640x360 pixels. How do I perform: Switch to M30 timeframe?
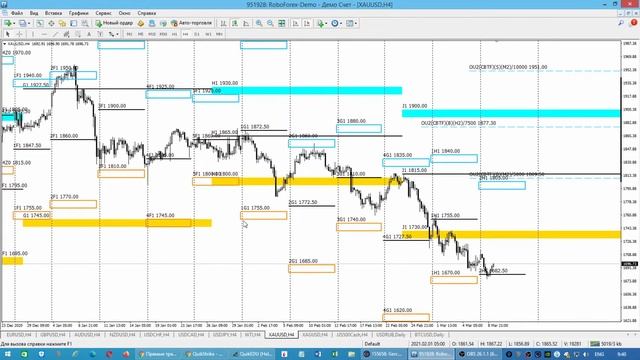pos(163,34)
